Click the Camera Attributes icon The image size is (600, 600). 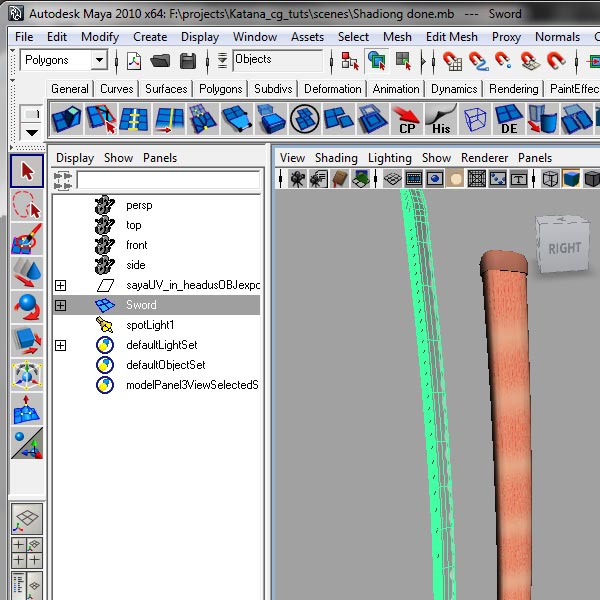pyautogui.click(x=318, y=179)
